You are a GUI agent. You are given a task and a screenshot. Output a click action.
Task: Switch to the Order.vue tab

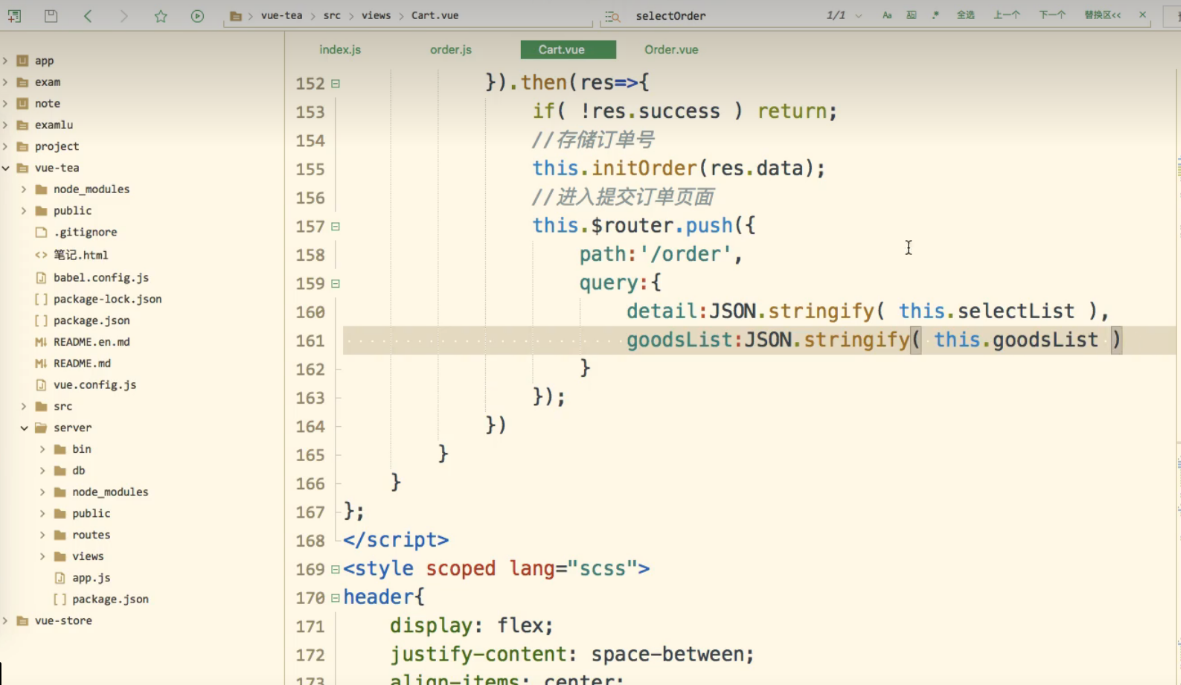(671, 50)
